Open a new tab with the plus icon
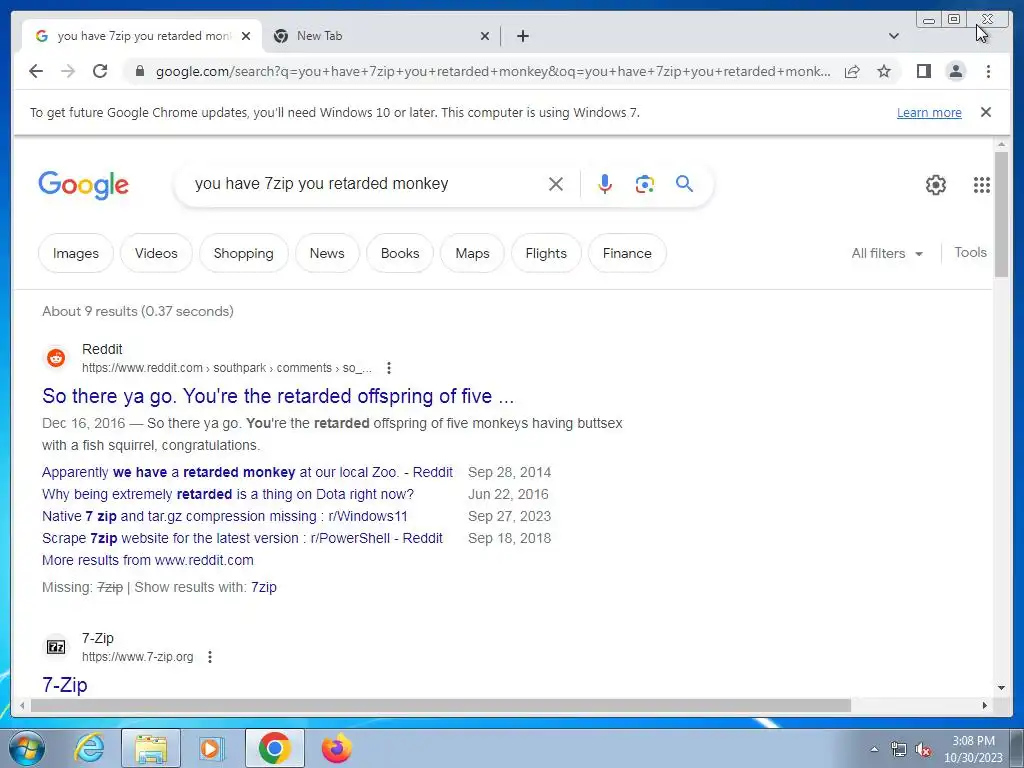This screenshot has height=768, width=1024. tap(522, 36)
